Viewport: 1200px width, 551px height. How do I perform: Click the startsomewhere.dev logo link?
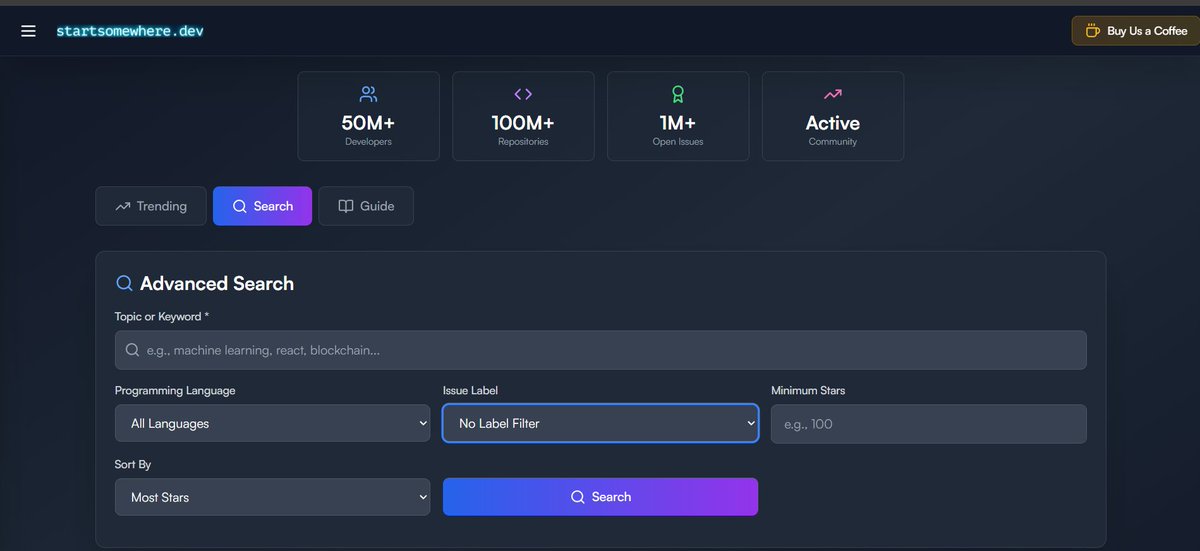pyautogui.click(x=130, y=31)
